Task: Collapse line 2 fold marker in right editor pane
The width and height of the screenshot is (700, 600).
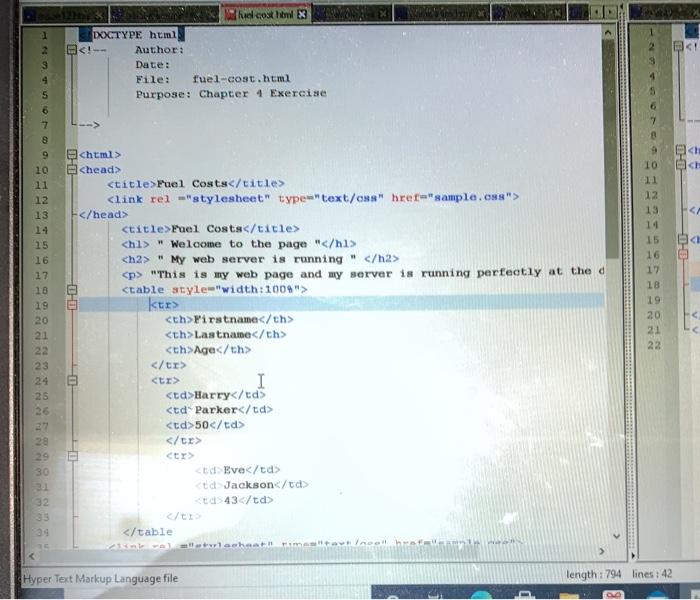Action: pos(678,46)
